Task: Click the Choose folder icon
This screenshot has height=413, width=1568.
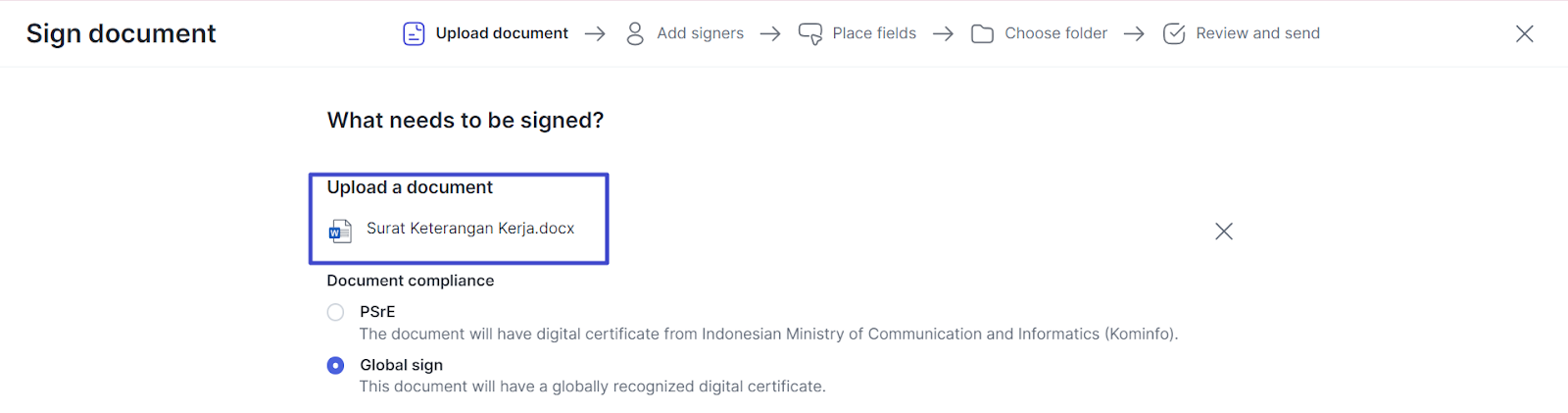Action: [x=982, y=34]
